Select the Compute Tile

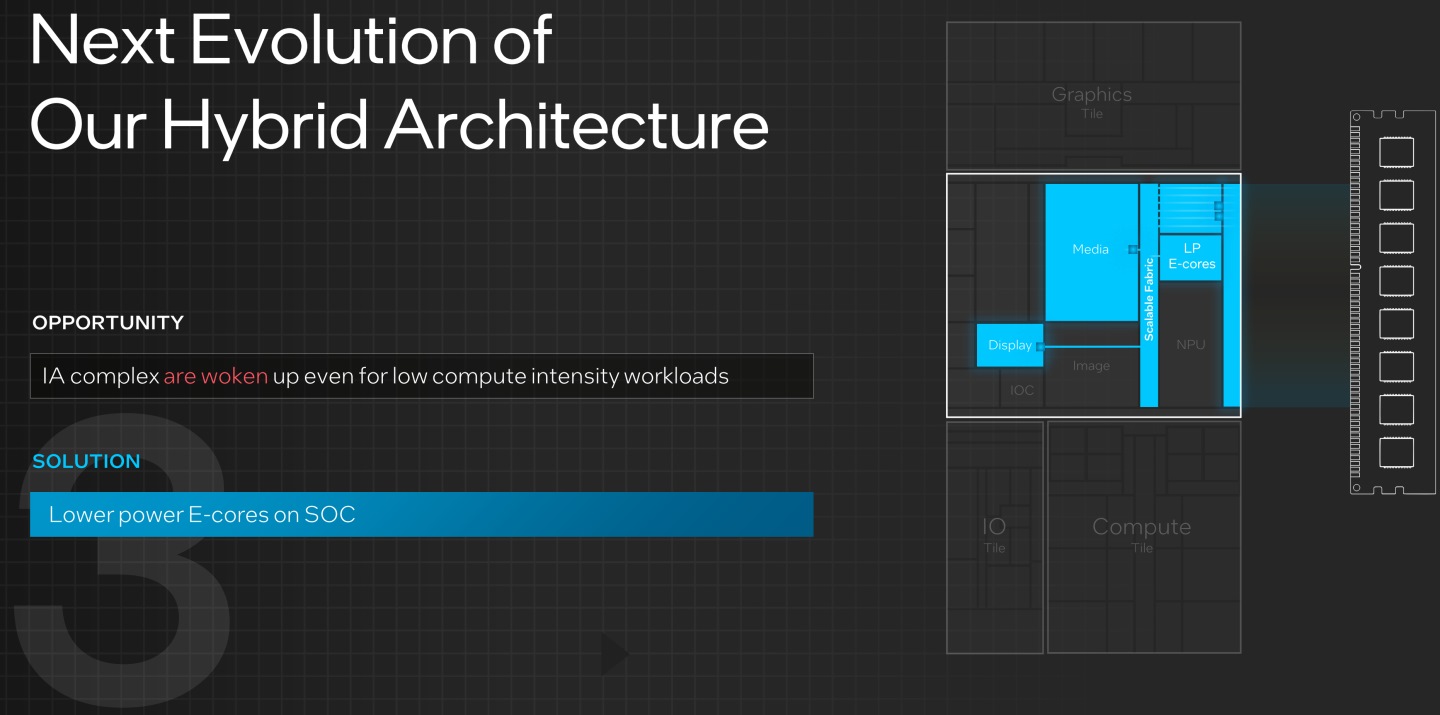pyautogui.click(x=1142, y=535)
